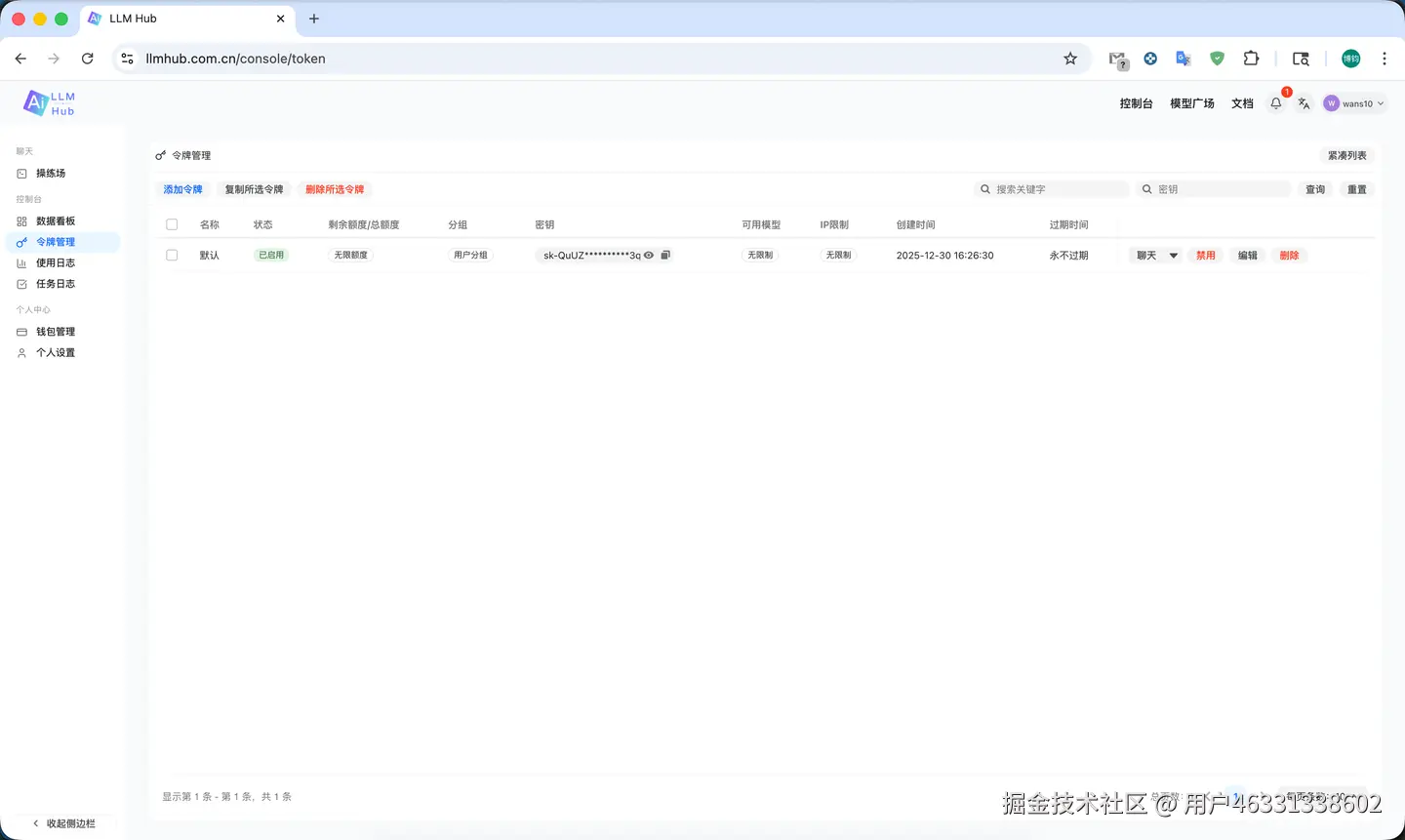Open a new browser tab
1405x840 pixels.
314,19
